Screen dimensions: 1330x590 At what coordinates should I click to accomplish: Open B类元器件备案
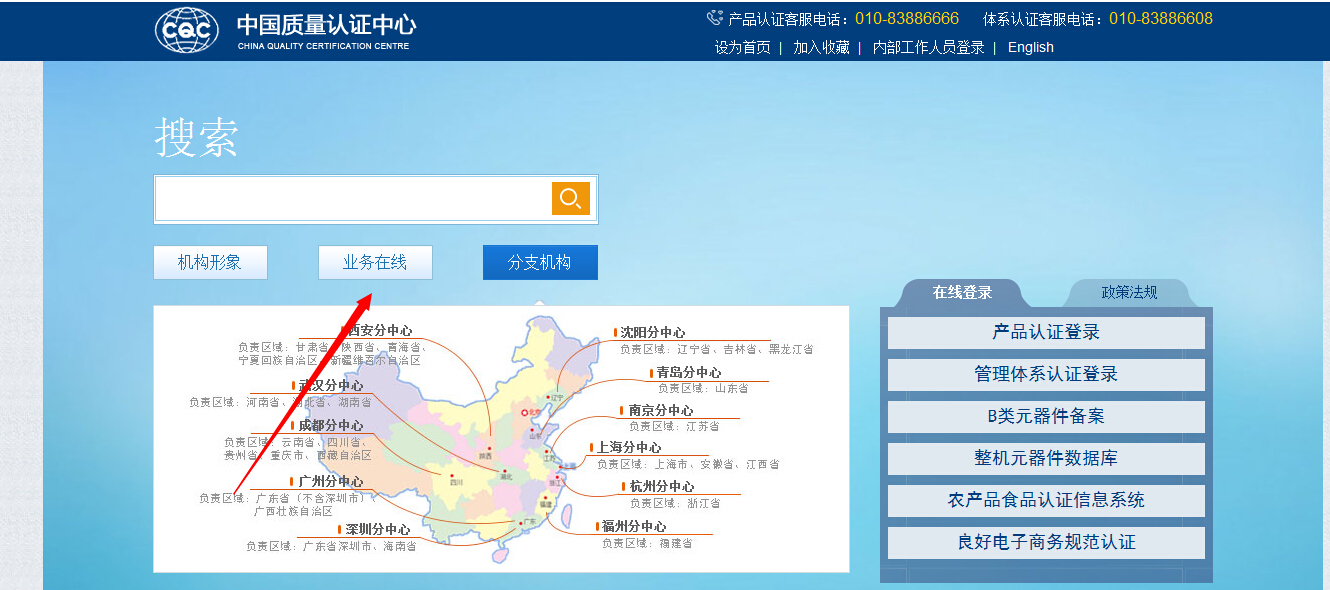point(1046,417)
